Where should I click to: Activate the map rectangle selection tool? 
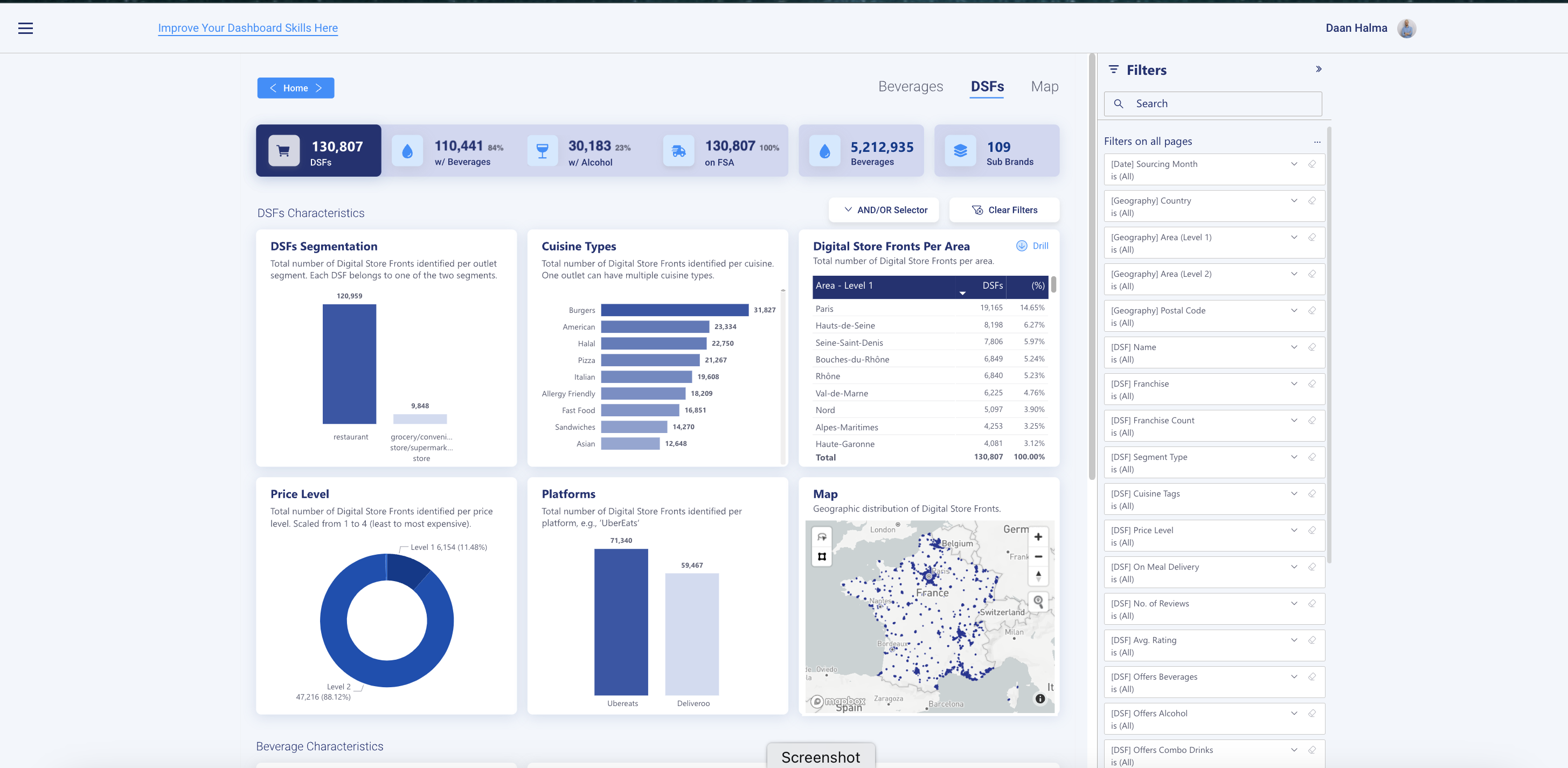tap(822, 556)
